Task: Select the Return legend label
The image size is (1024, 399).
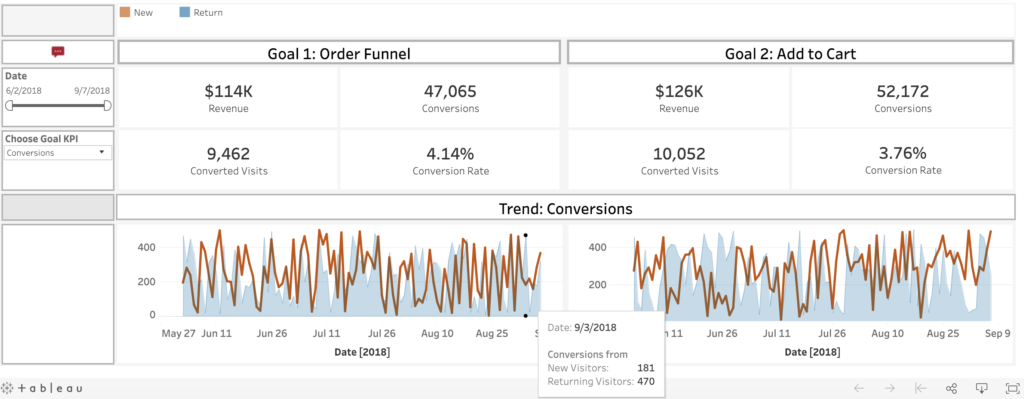Action: click(x=208, y=12)
